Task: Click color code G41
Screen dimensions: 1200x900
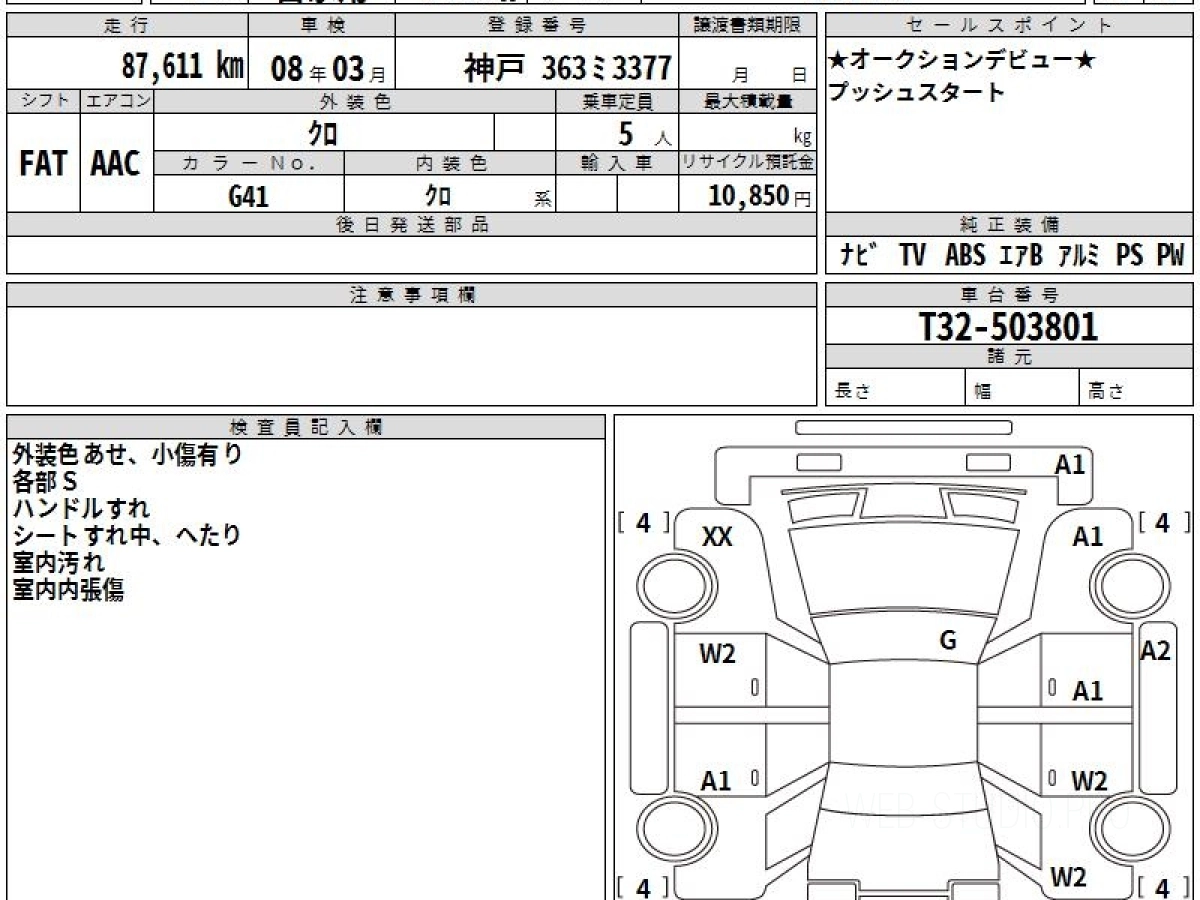Action: [x=248, y=196]
